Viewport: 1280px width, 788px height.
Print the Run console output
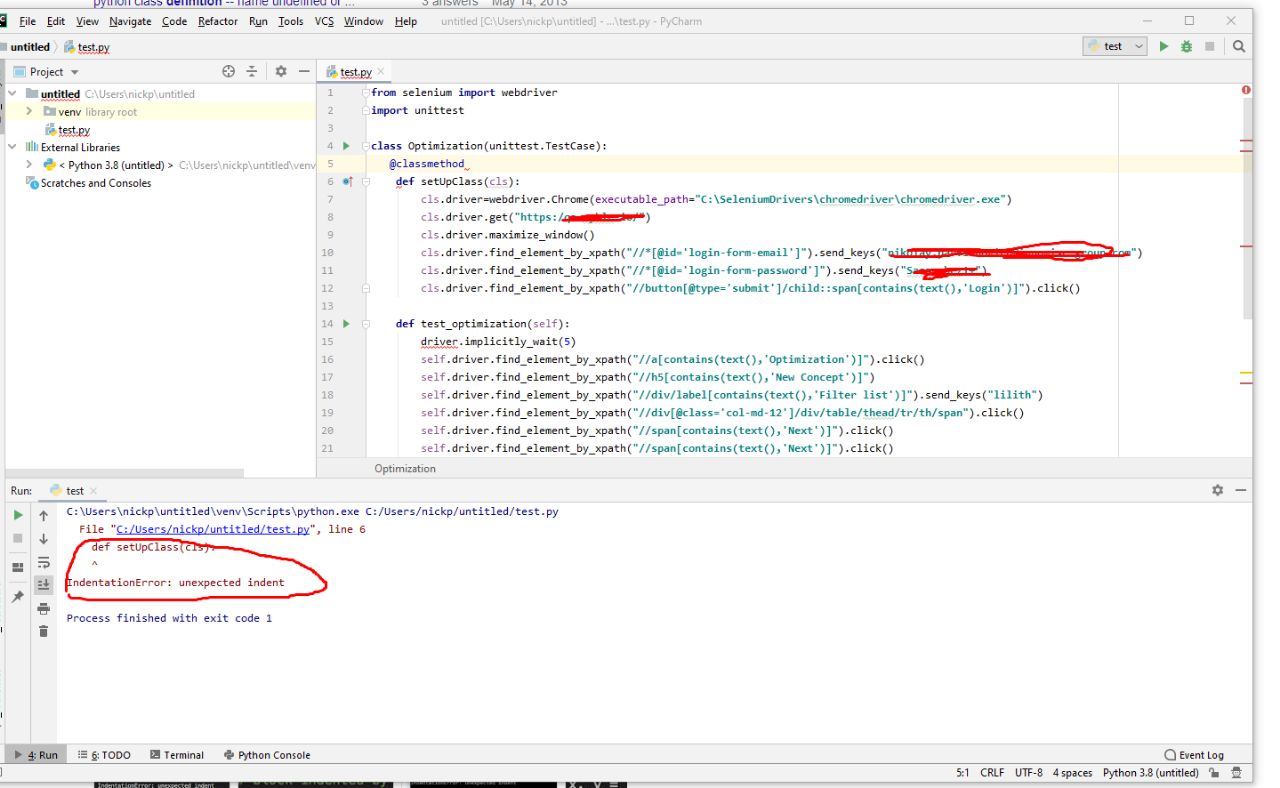(x=43, y=608)
